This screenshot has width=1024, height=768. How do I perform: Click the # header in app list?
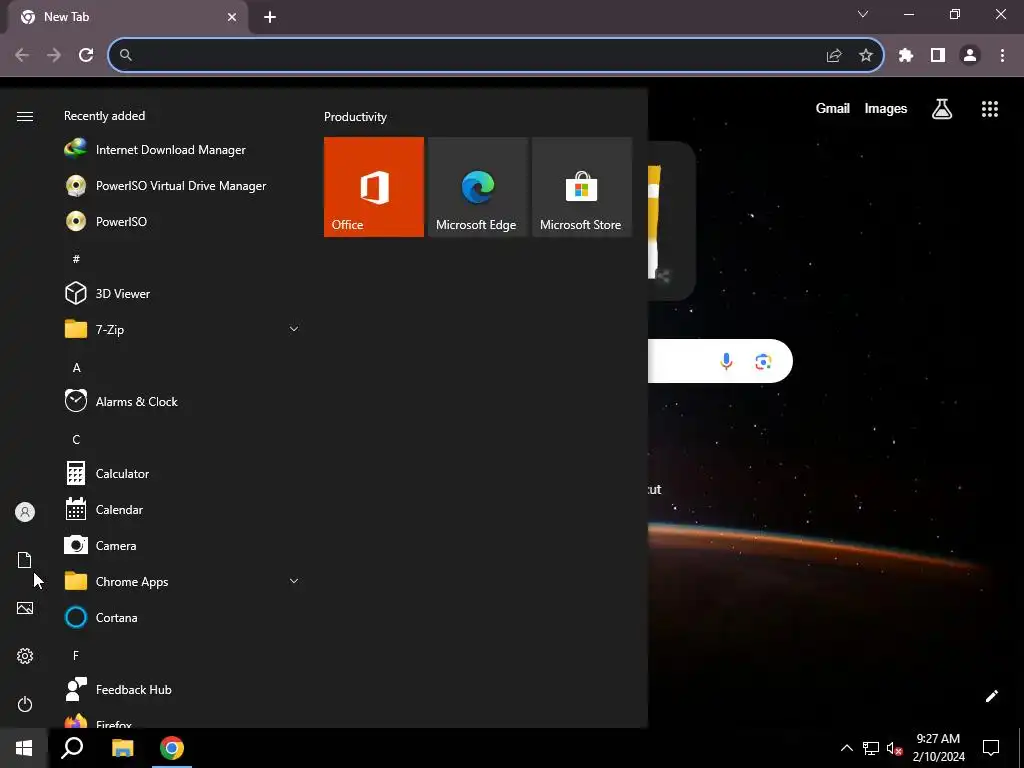click(x=76, y=259)
